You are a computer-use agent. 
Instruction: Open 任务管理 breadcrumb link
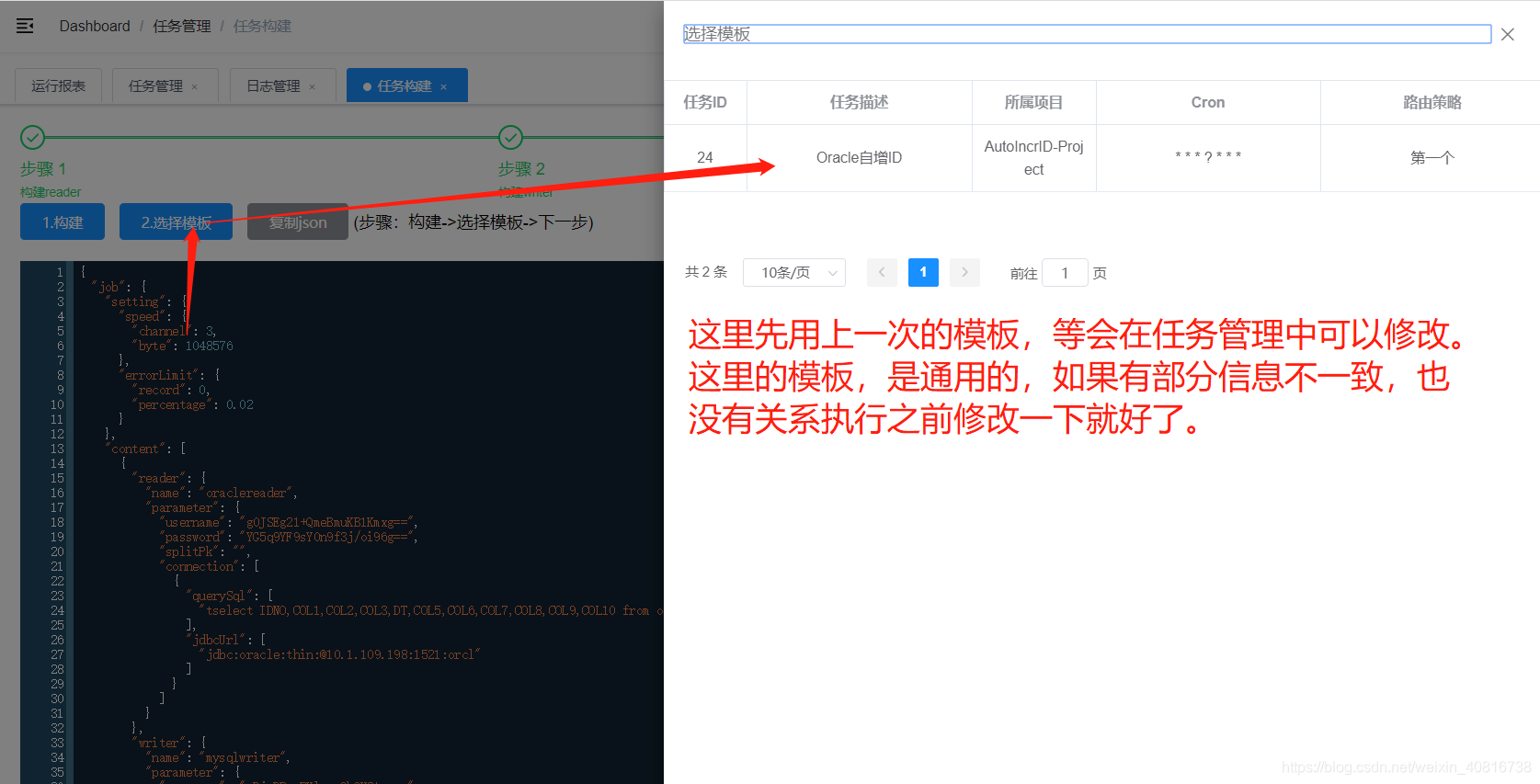(182, 26)
